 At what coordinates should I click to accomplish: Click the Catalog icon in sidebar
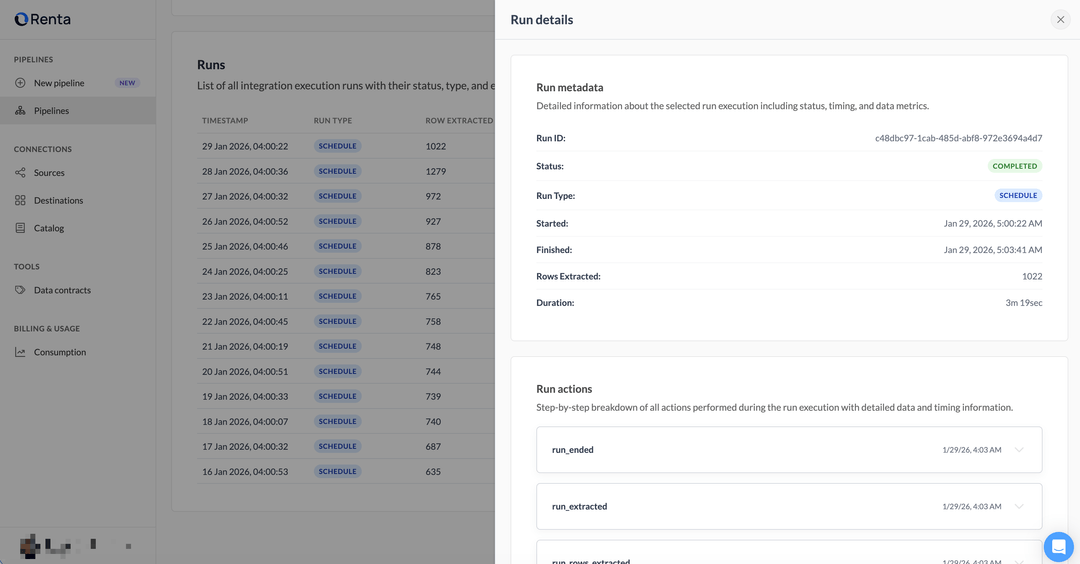[20, 228]
